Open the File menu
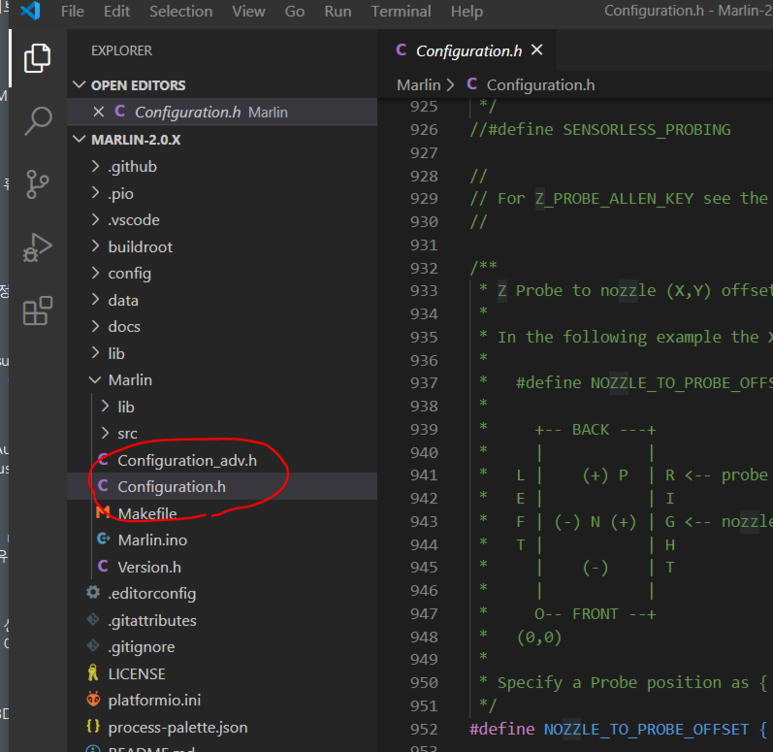Viewport: 773px width, 752px height. point(72,11)
